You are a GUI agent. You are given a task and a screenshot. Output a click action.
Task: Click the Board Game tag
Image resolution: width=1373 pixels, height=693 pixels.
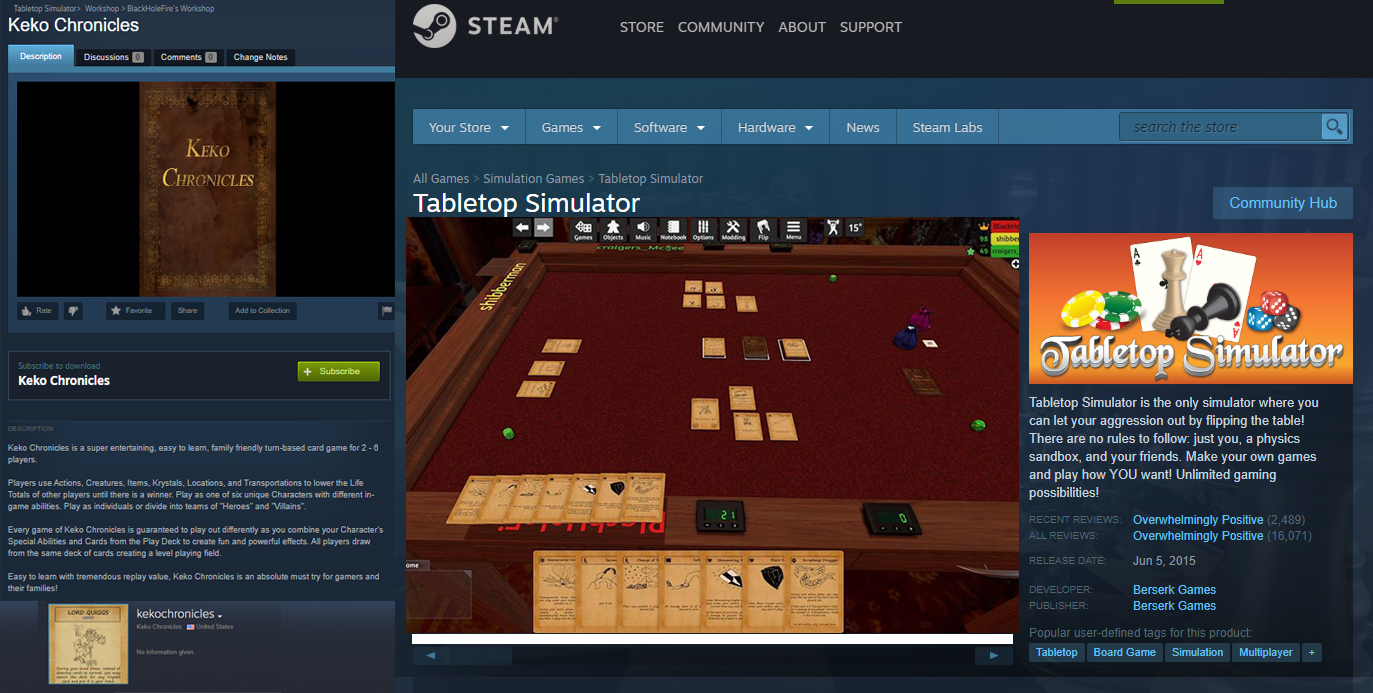tap(1125, 652)
